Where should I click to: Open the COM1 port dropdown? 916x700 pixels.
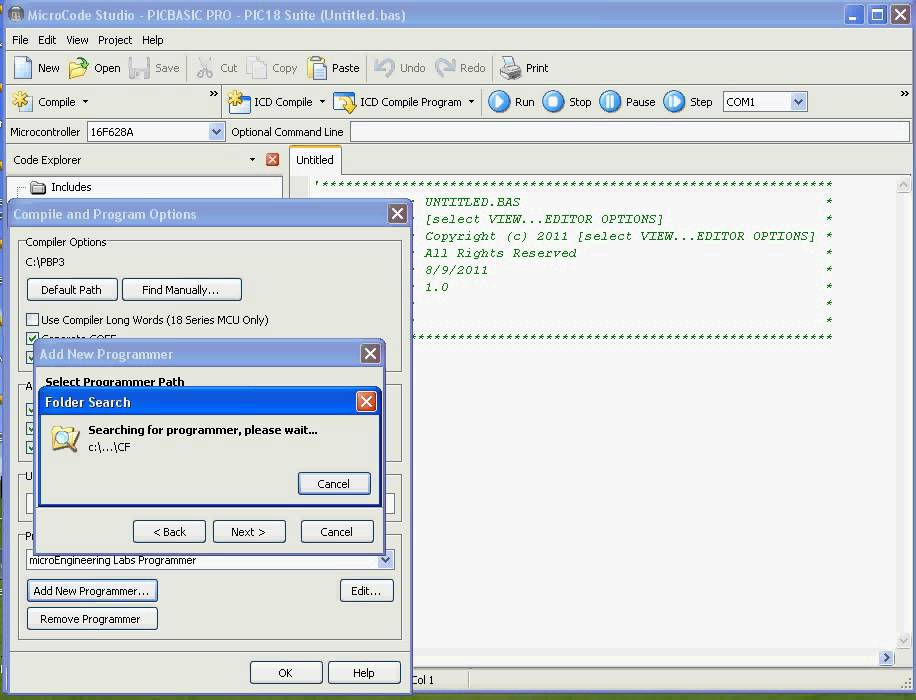pyautogui.click(x=799, y=102)
